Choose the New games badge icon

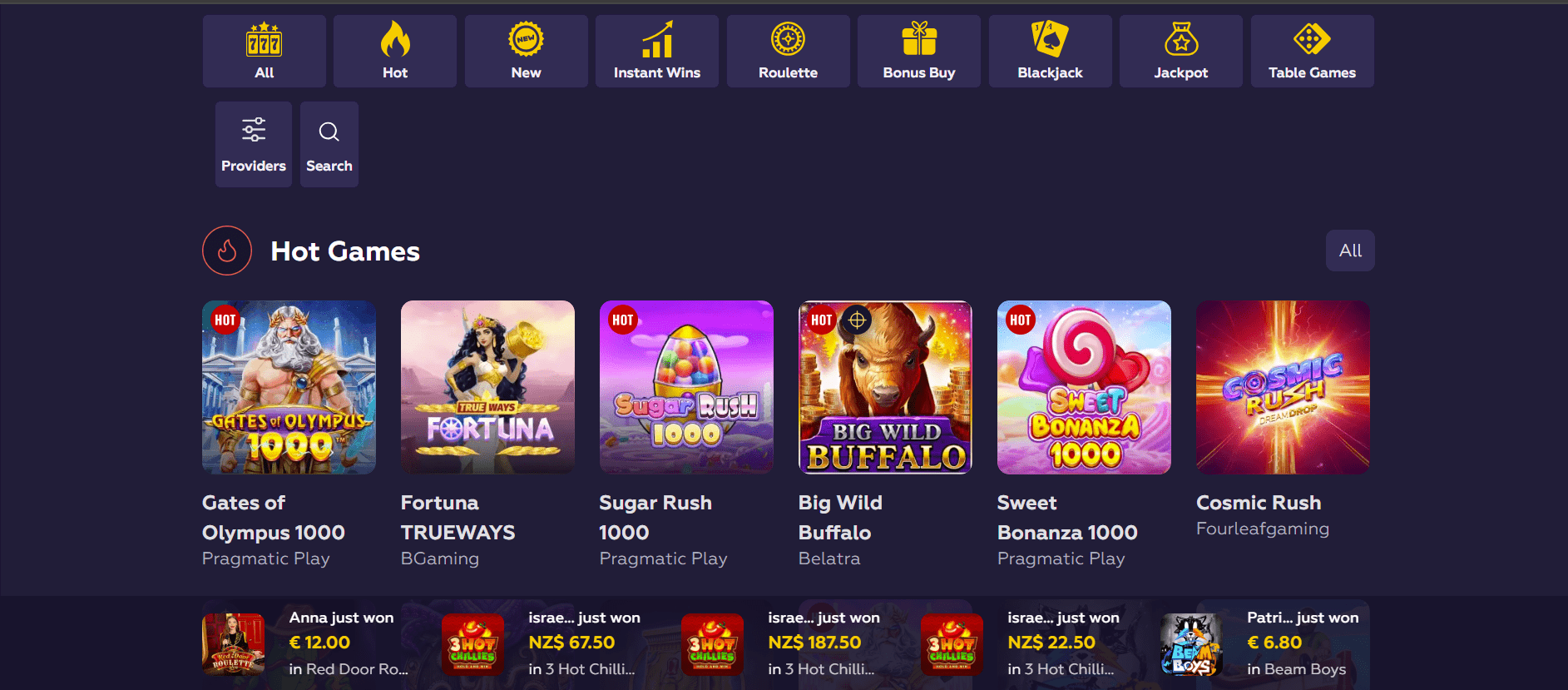pyautogui.click(x=526, y=39)
